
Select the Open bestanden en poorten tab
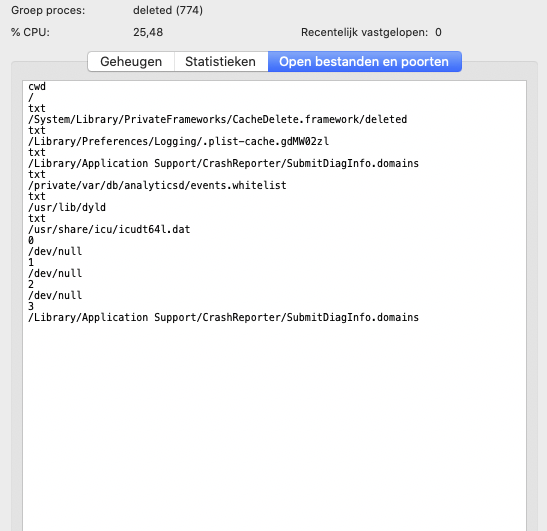pos(365,61)
